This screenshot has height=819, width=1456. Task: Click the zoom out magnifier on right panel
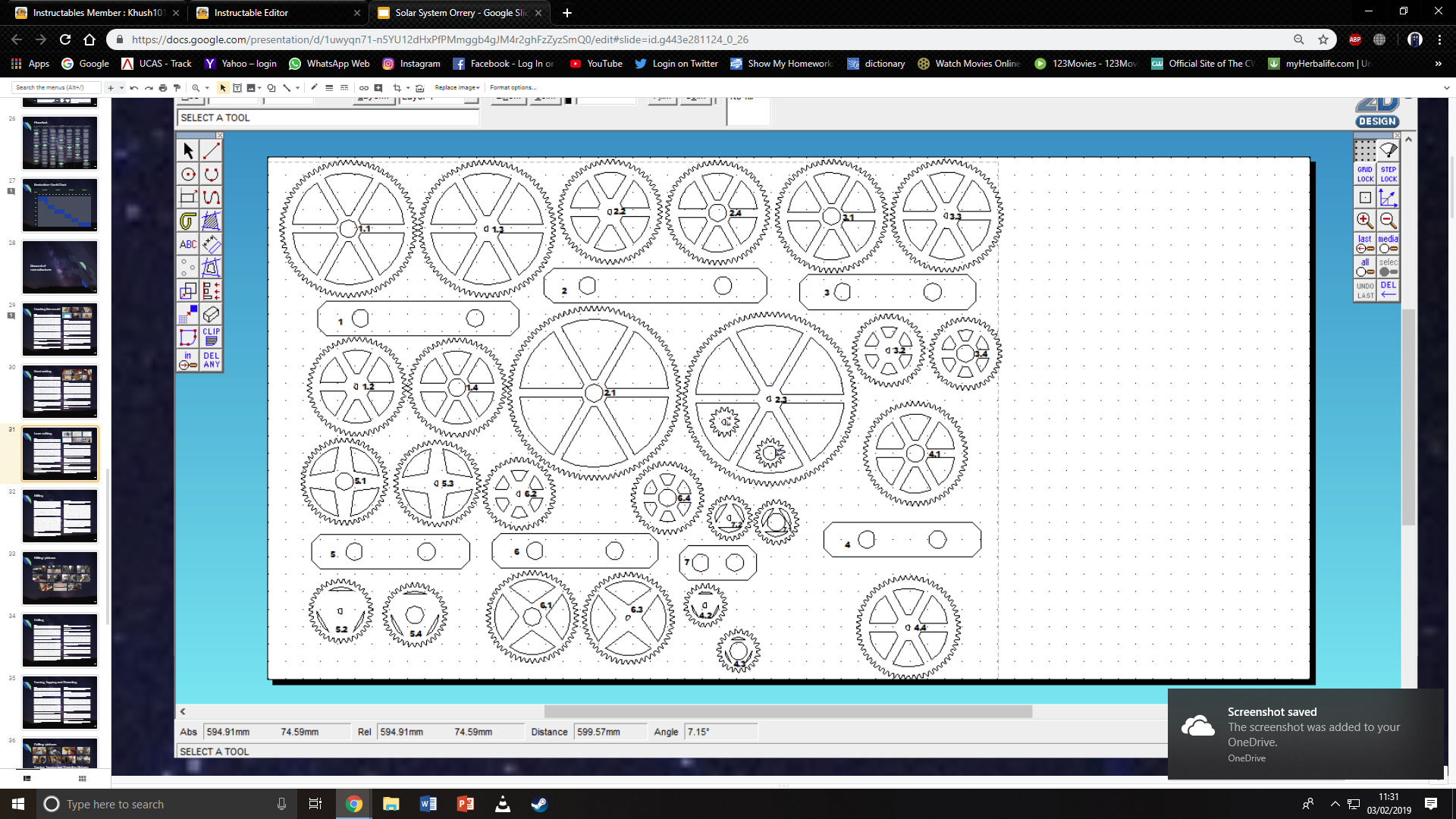point(1389,221)
